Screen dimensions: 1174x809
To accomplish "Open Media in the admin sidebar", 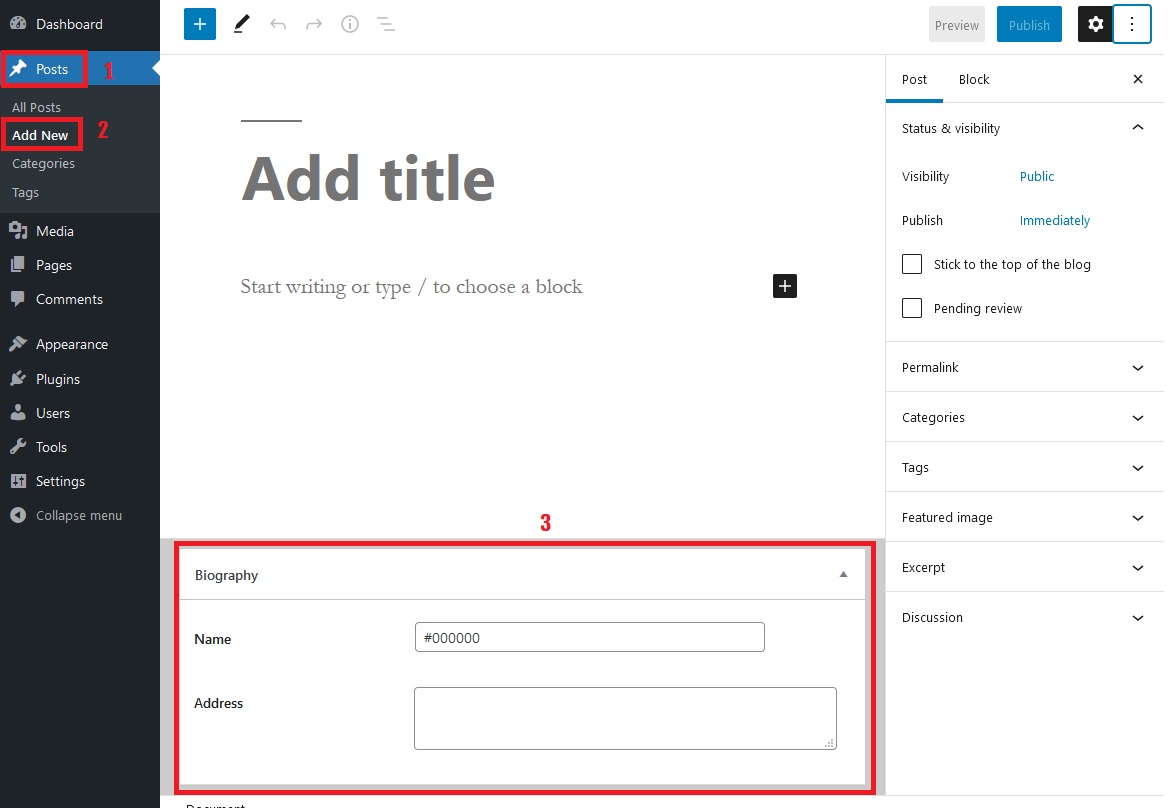I will [55, 231].
